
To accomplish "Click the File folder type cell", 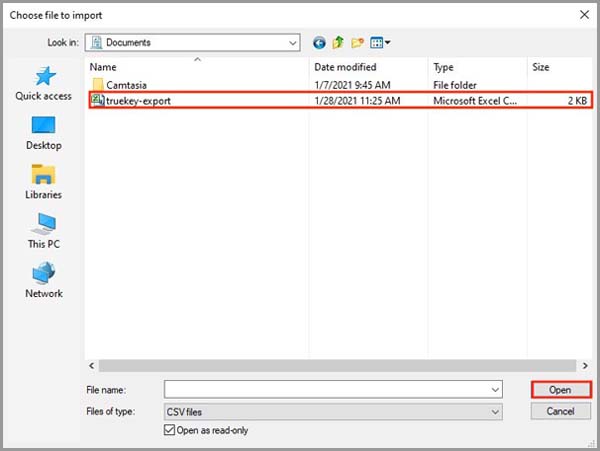I will [x=455, y=85].
